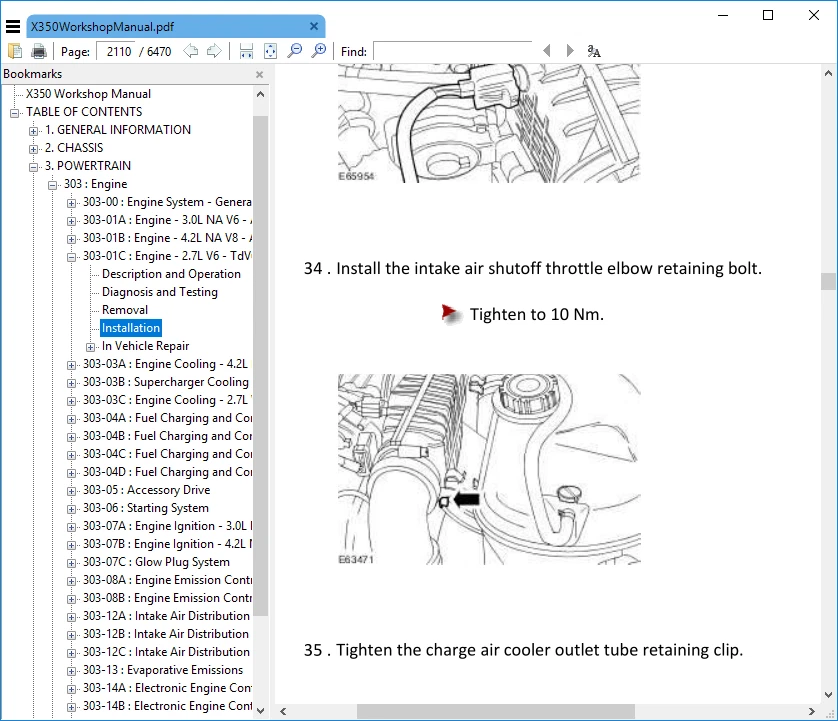Screen dimensions: 838x721
Task: Select the copy page tool icon
Action: [15, 50]
